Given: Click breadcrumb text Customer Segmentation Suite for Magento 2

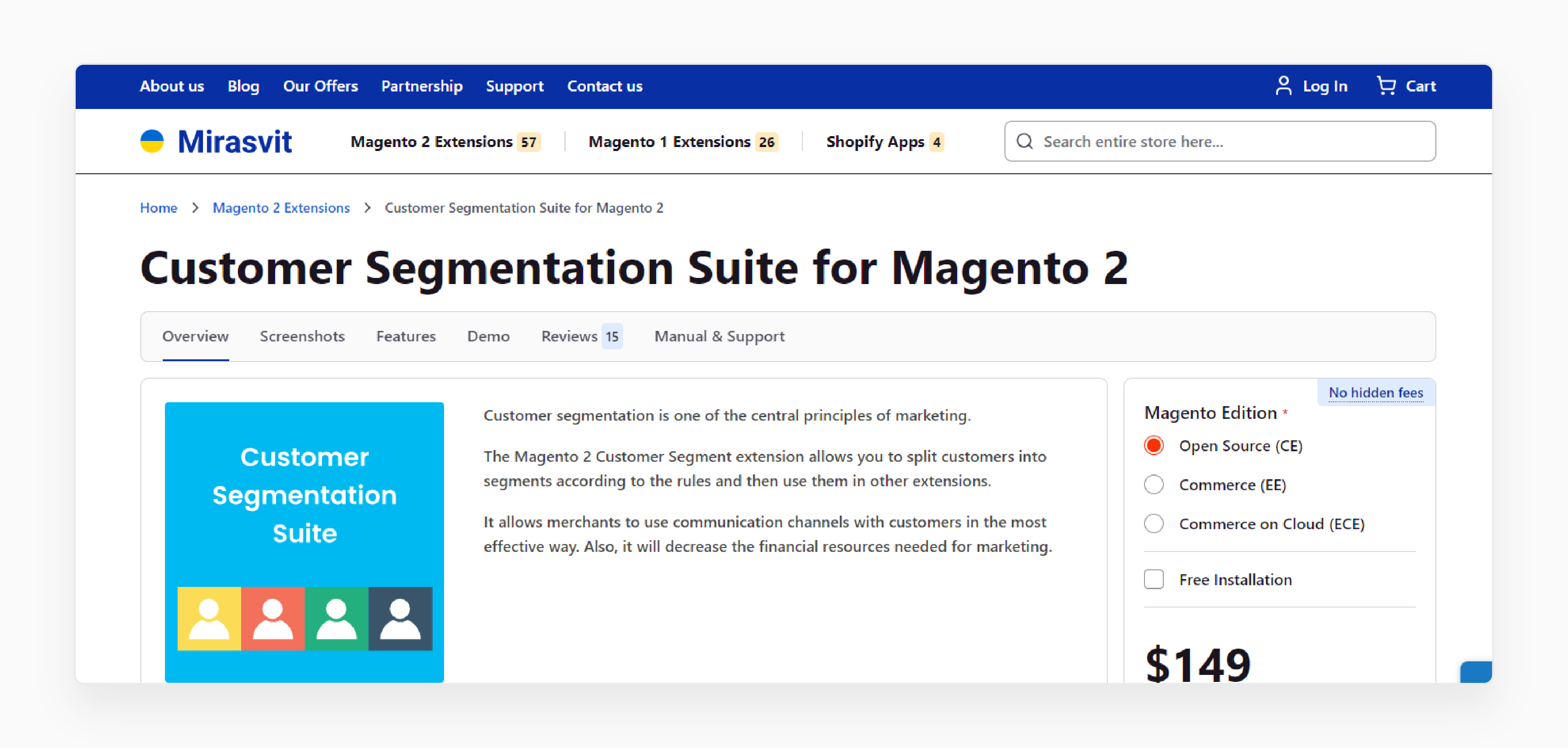Looking at the screenshot, I should point(524,208).
